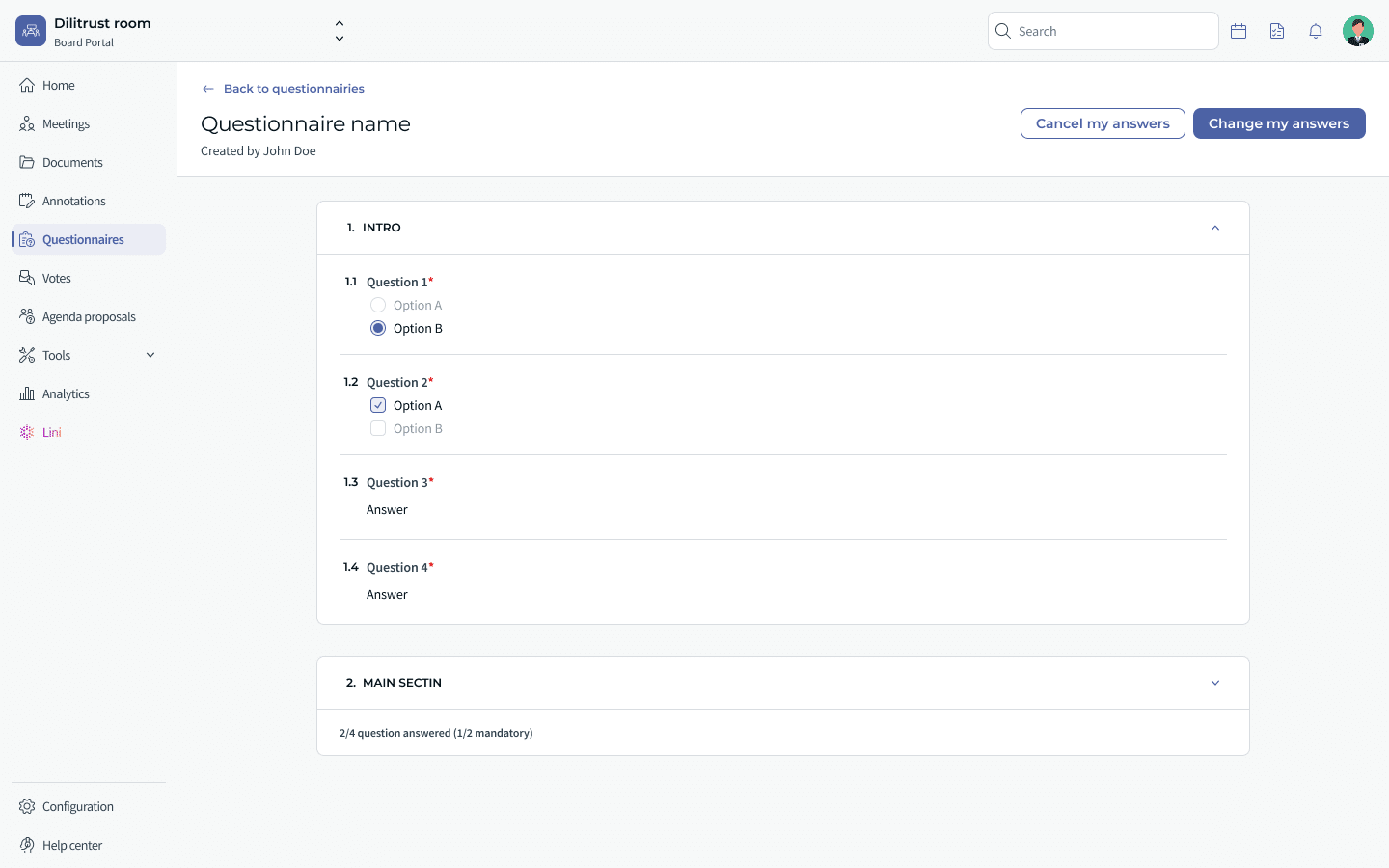
Task: Toggle Question 2 Option A checkbox
Action: click(378, 405)
